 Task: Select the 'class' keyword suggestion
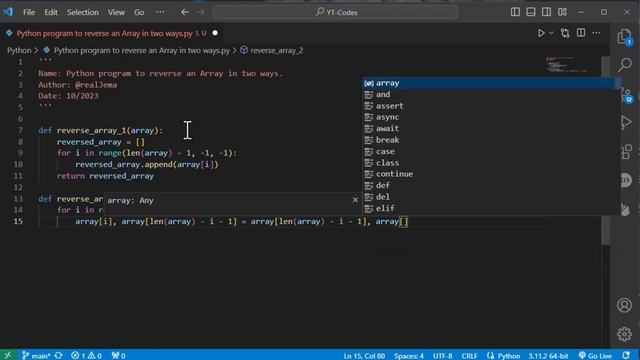point(490,163)
